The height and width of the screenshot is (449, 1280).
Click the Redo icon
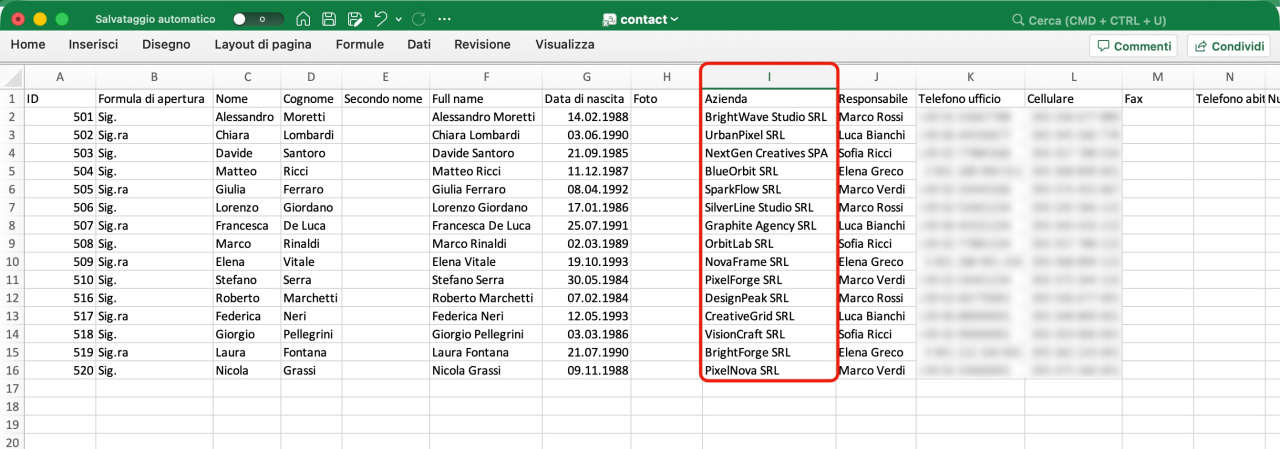click(x=419, y=19)
